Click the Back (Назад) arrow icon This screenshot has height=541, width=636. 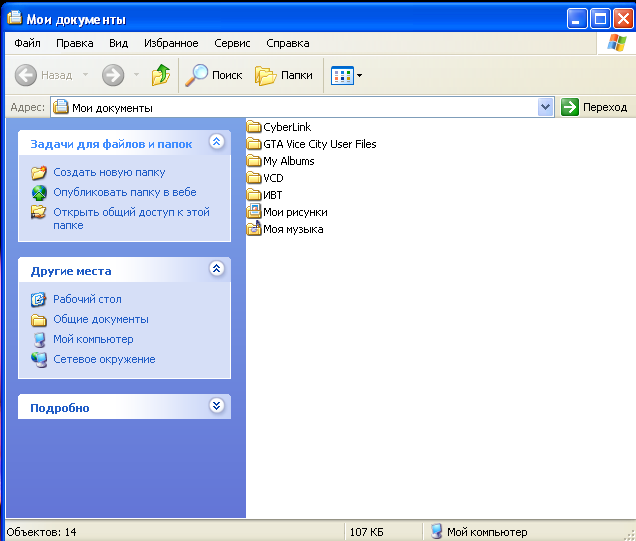(26, 75)
